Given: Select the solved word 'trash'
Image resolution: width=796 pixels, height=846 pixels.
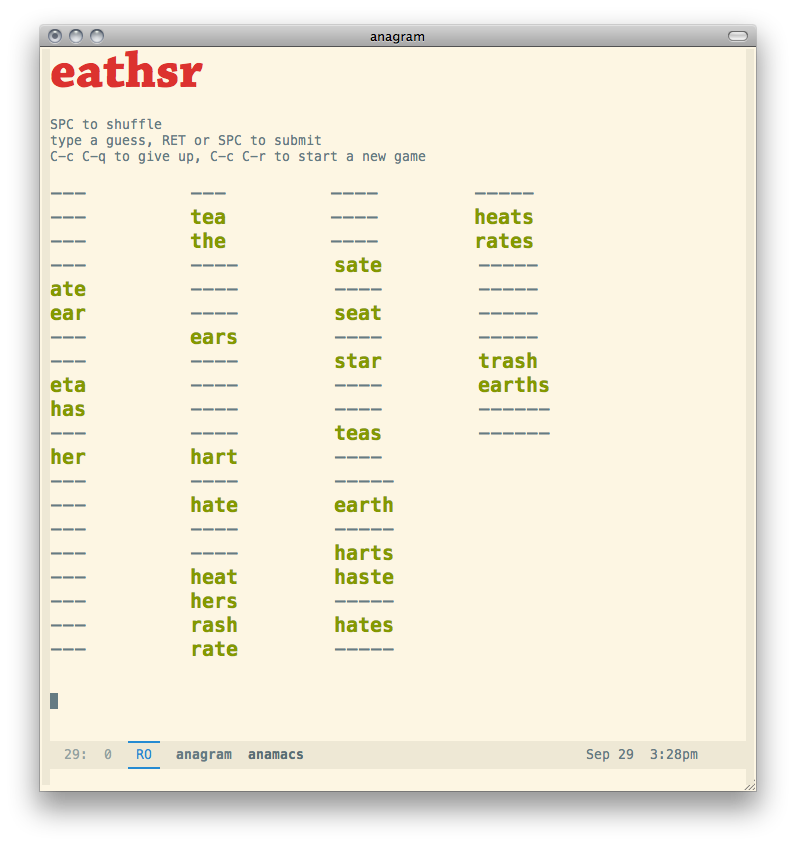Looking at the screenshot, I should [508, 361].
